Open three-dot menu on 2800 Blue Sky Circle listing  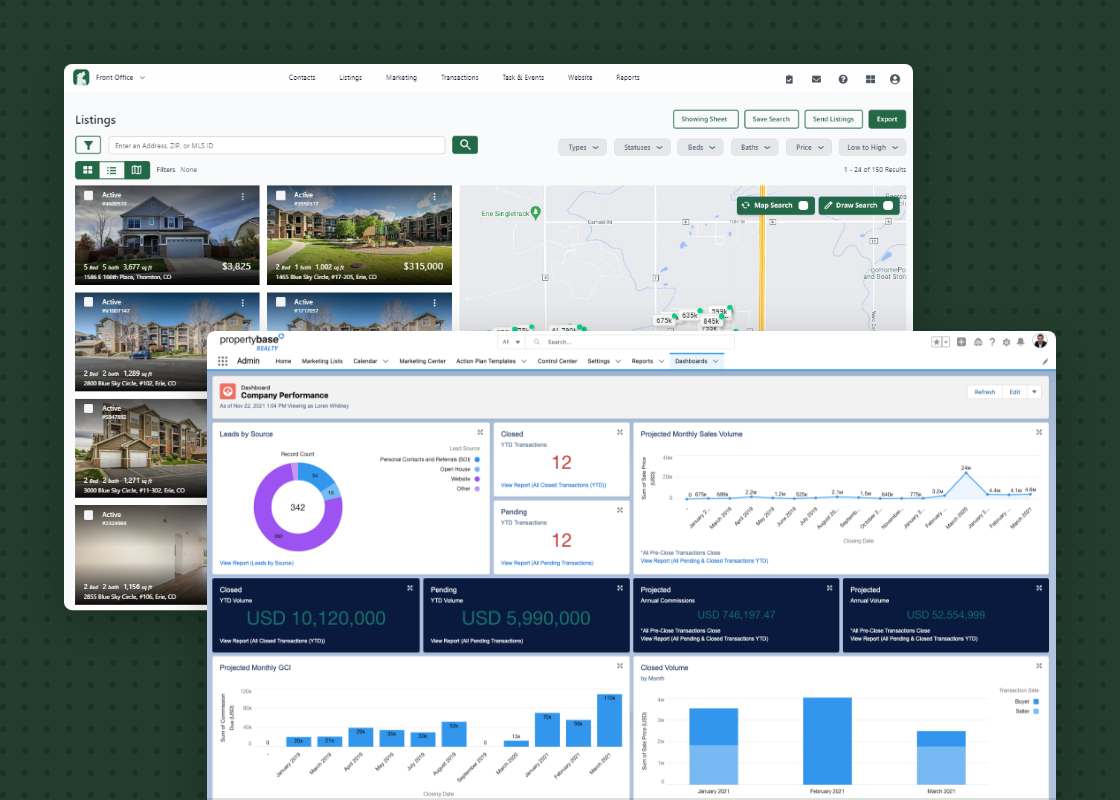243,303
